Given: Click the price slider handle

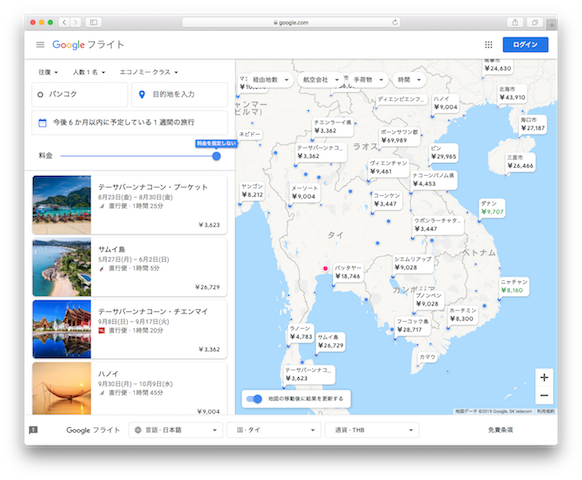Looking at the screenshot, I should pos(216,156).
